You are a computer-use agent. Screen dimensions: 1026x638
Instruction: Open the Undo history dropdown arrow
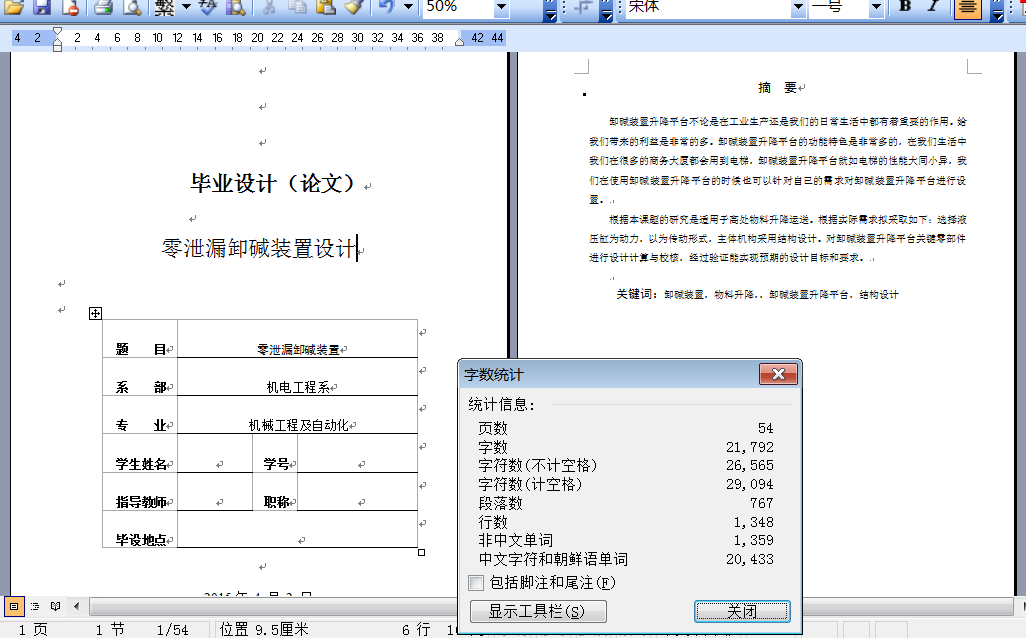[x=409, y=7]
